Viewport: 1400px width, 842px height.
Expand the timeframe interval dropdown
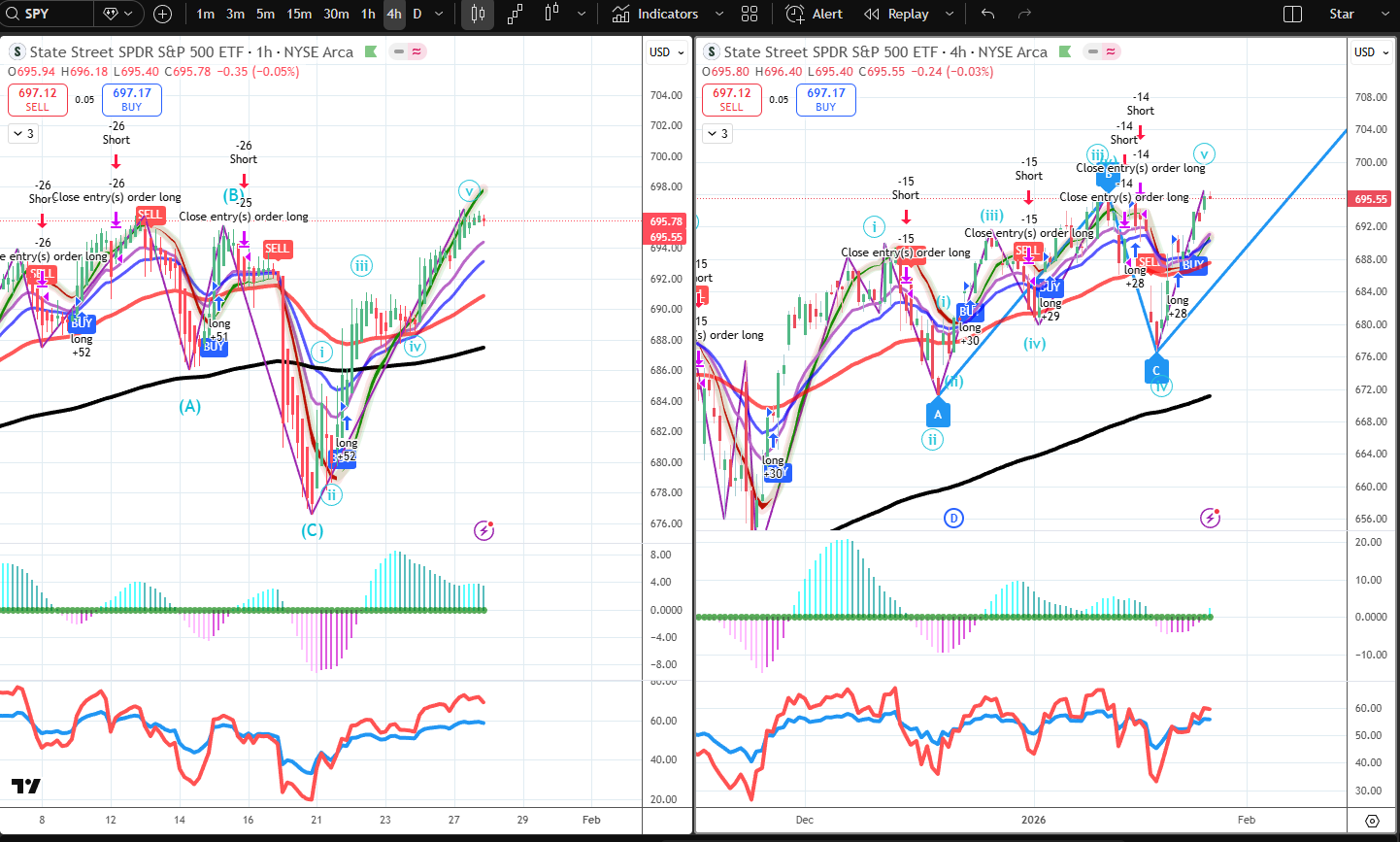pyautogui.click(x=439, y=14)
